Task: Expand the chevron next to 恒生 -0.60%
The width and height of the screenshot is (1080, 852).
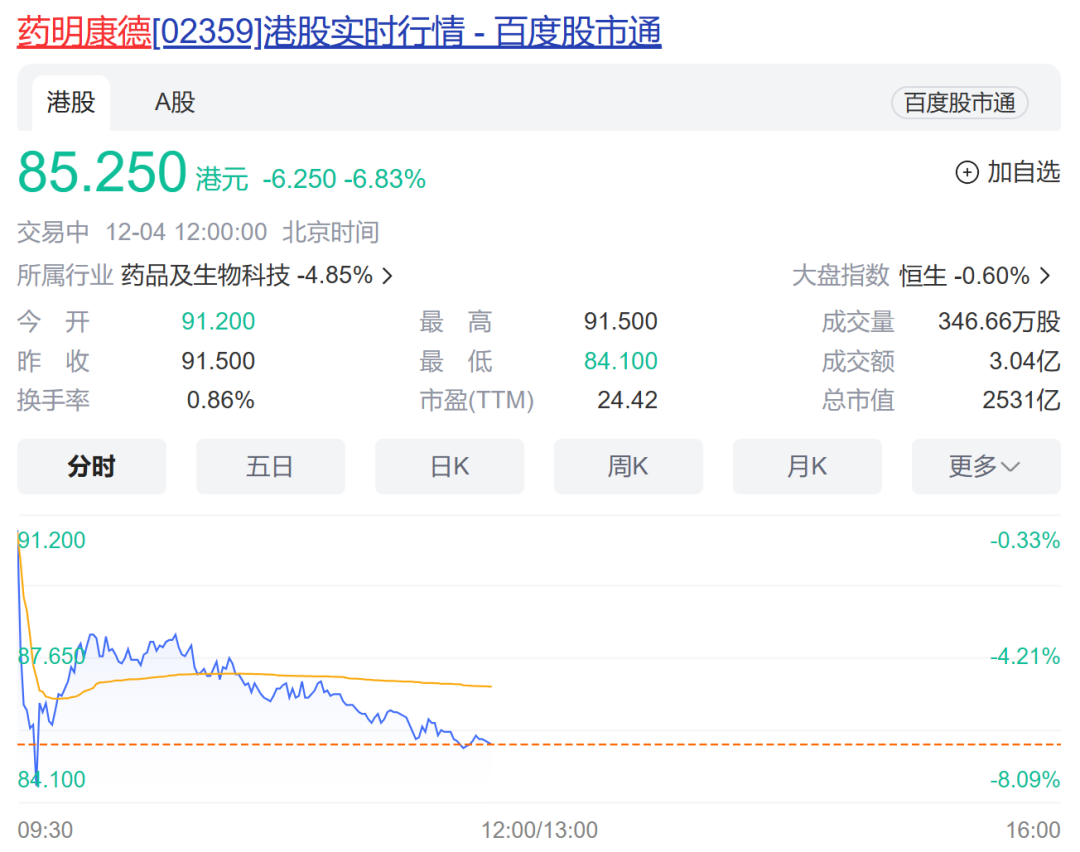Action: click(x=1046, y=276)
